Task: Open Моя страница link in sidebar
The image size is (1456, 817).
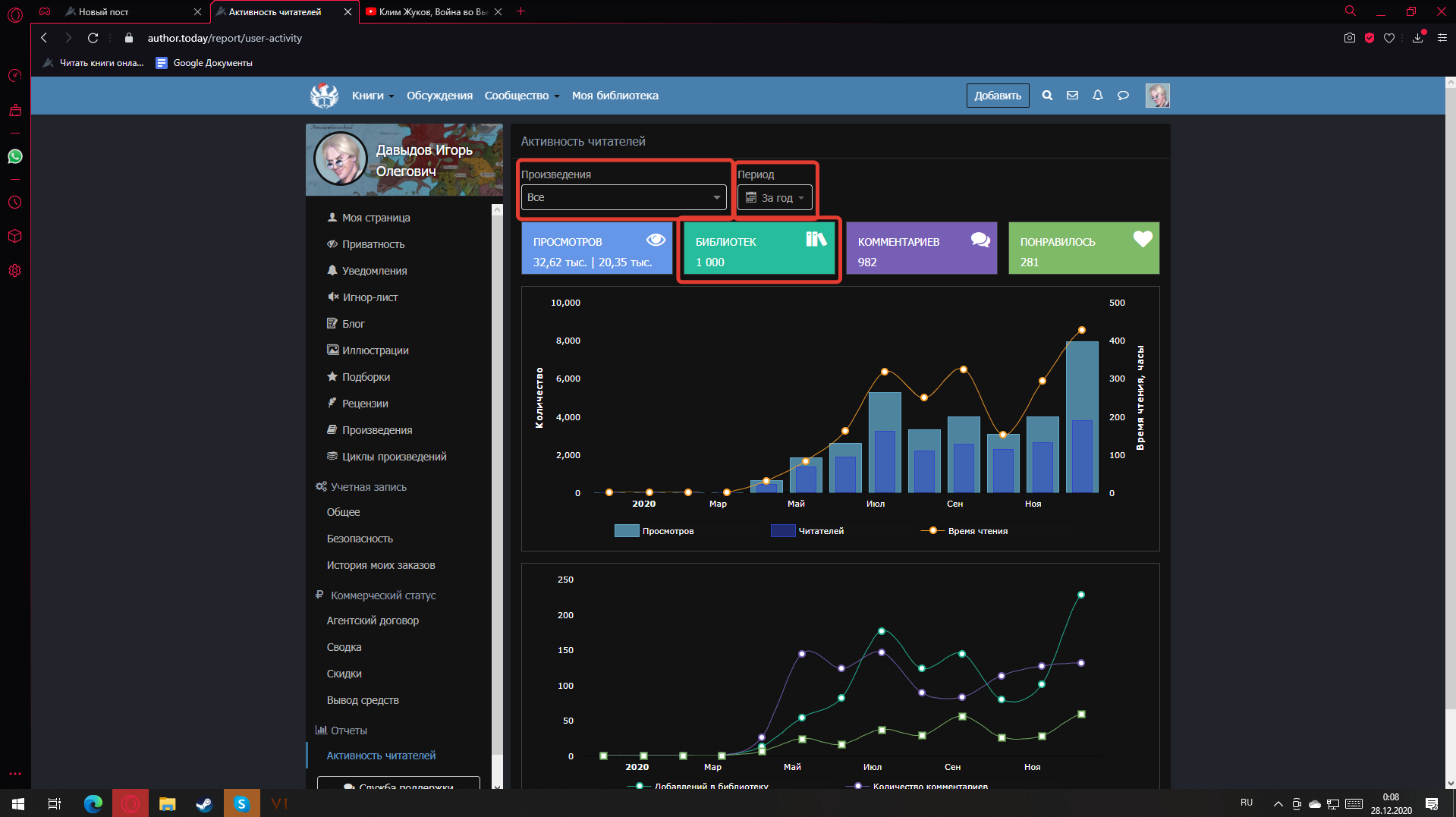Action: tap(376, 218)
